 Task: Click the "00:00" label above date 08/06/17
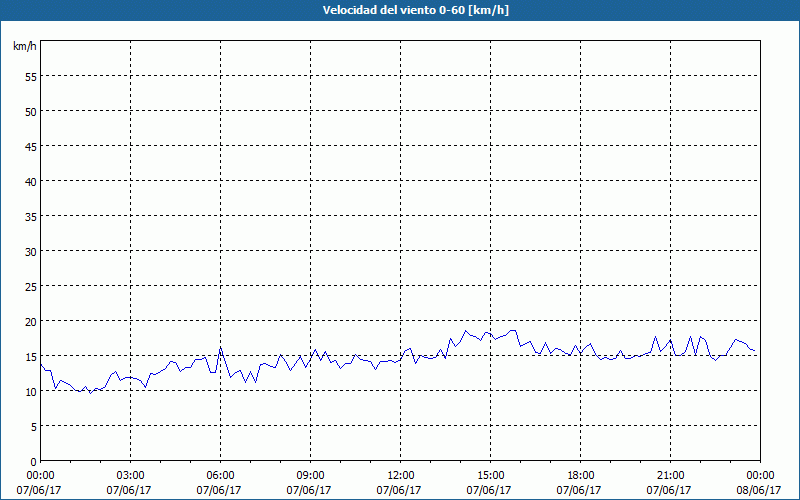(760, 476)
